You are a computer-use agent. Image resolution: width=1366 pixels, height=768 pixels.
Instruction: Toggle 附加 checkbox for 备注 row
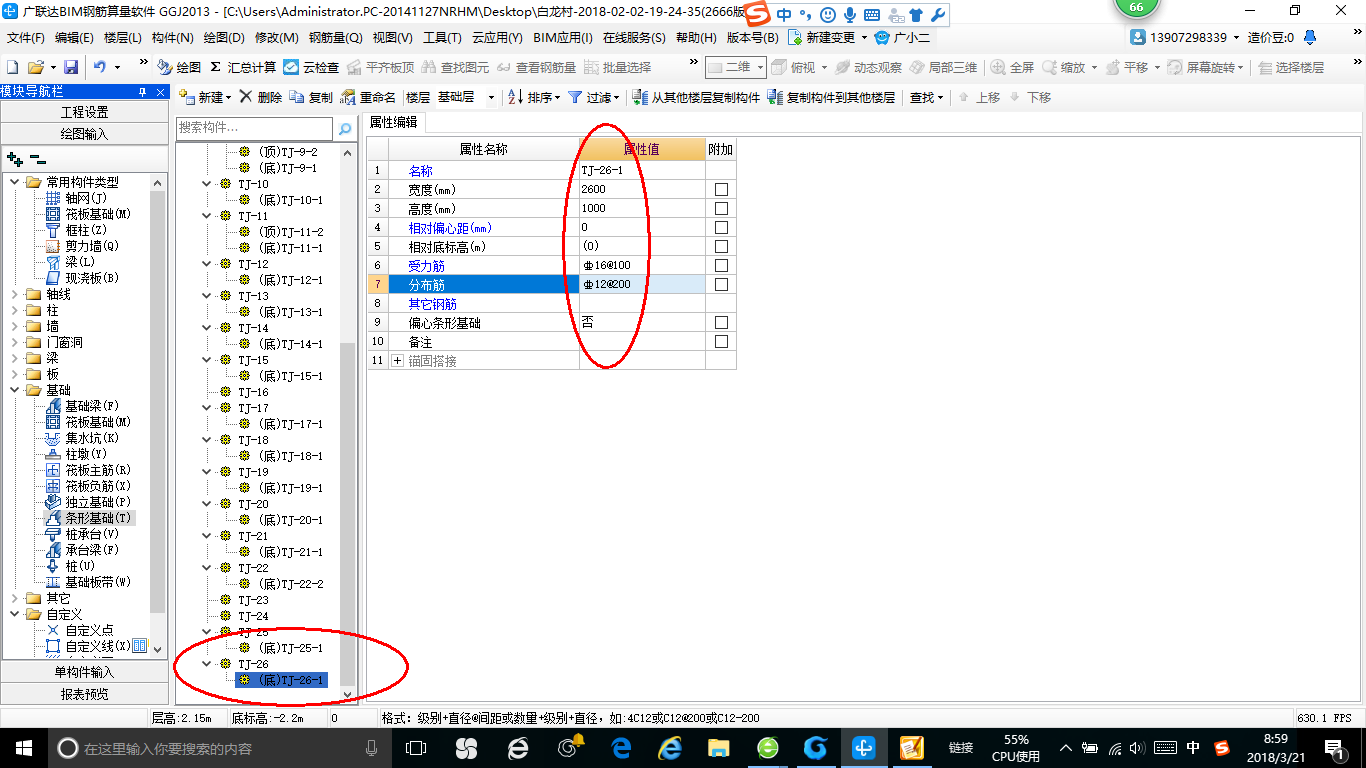click(x=721, y=342)
